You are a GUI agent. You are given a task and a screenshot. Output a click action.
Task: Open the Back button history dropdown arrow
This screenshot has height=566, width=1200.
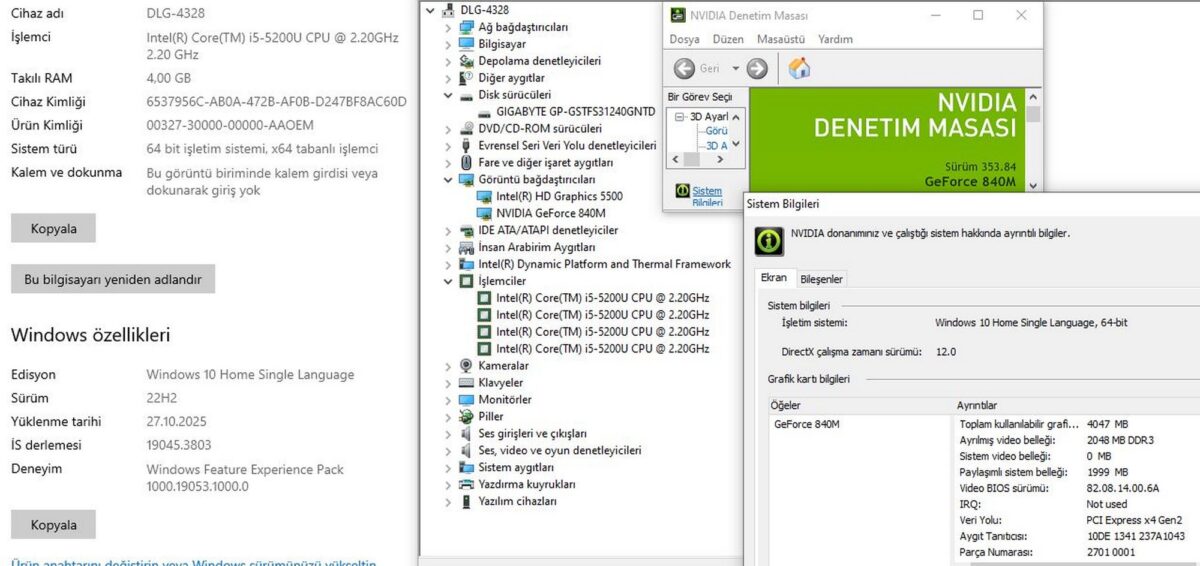tap(735, 68)
